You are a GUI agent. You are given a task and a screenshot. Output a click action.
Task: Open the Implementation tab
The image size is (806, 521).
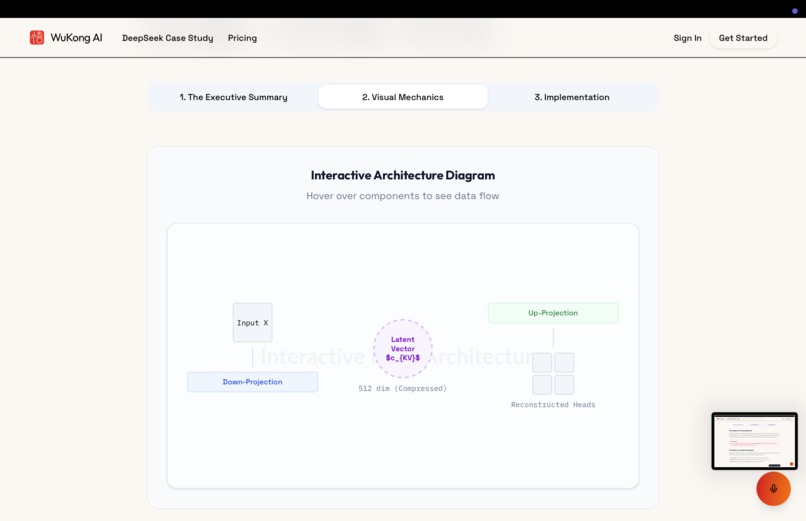[x=572, y=97]
